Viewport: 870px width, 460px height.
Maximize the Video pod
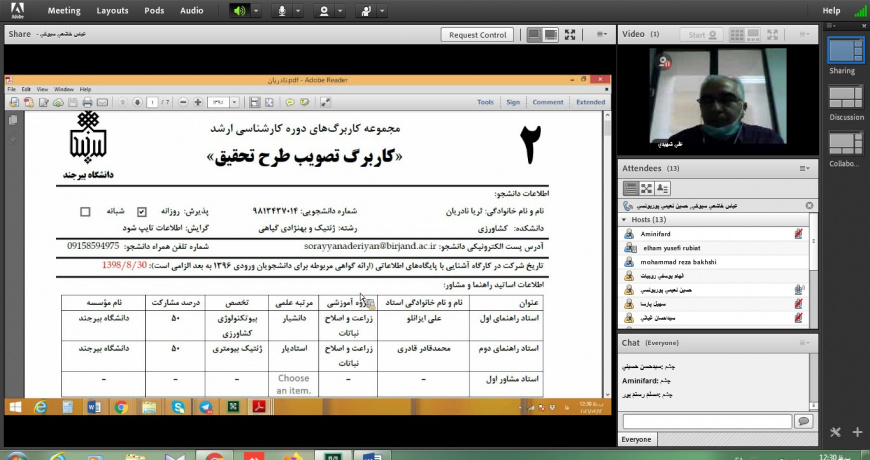772,34
